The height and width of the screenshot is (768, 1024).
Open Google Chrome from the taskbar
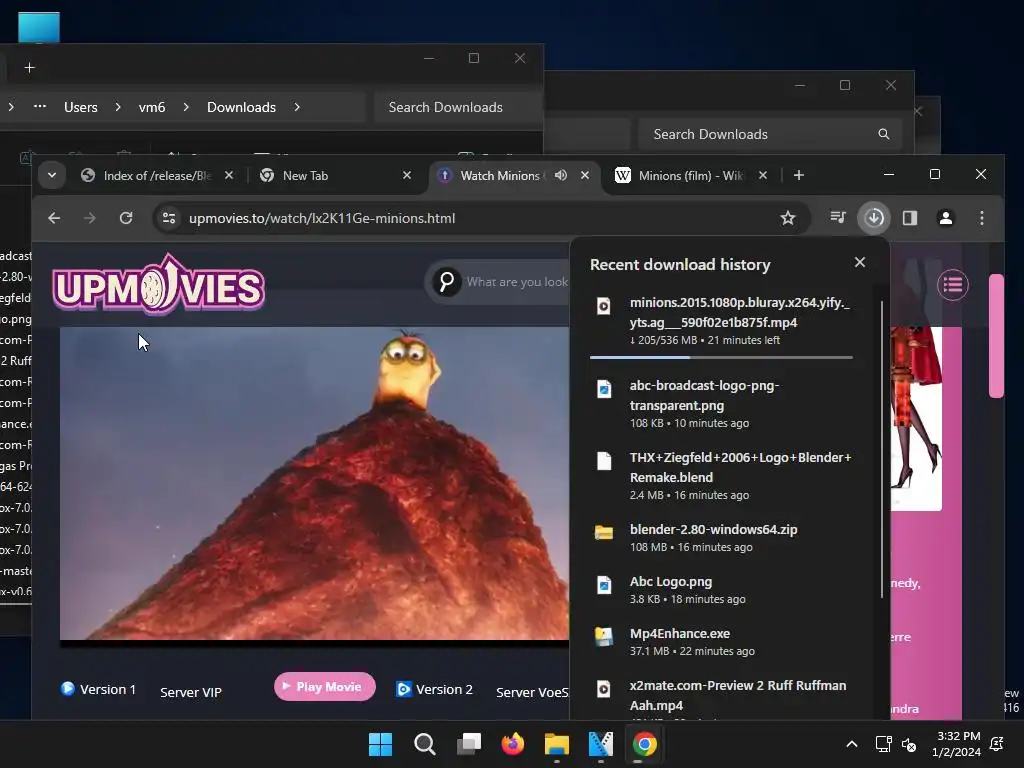(x=645, y=744)
